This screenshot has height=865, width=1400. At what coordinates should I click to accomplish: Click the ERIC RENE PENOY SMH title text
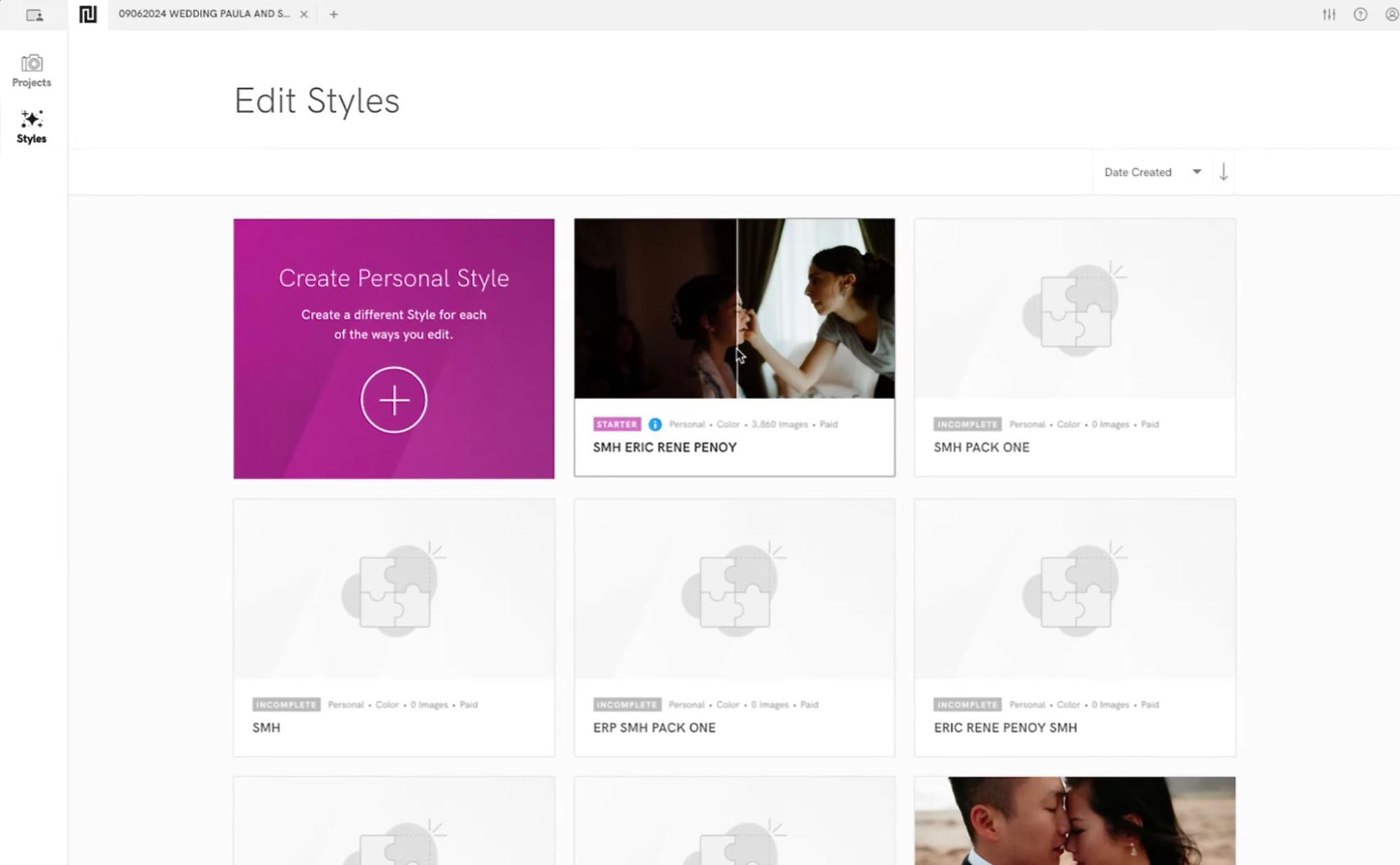[1005, 728]
